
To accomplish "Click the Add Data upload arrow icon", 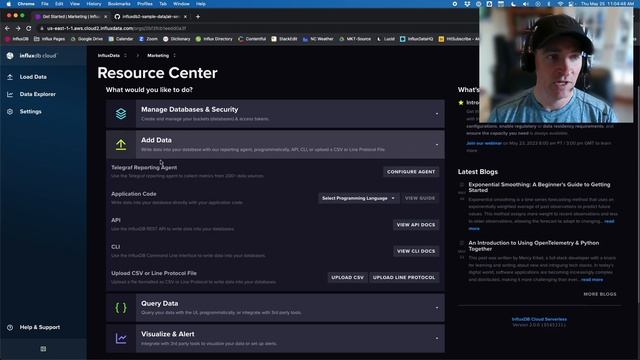I will coord(121,144).
